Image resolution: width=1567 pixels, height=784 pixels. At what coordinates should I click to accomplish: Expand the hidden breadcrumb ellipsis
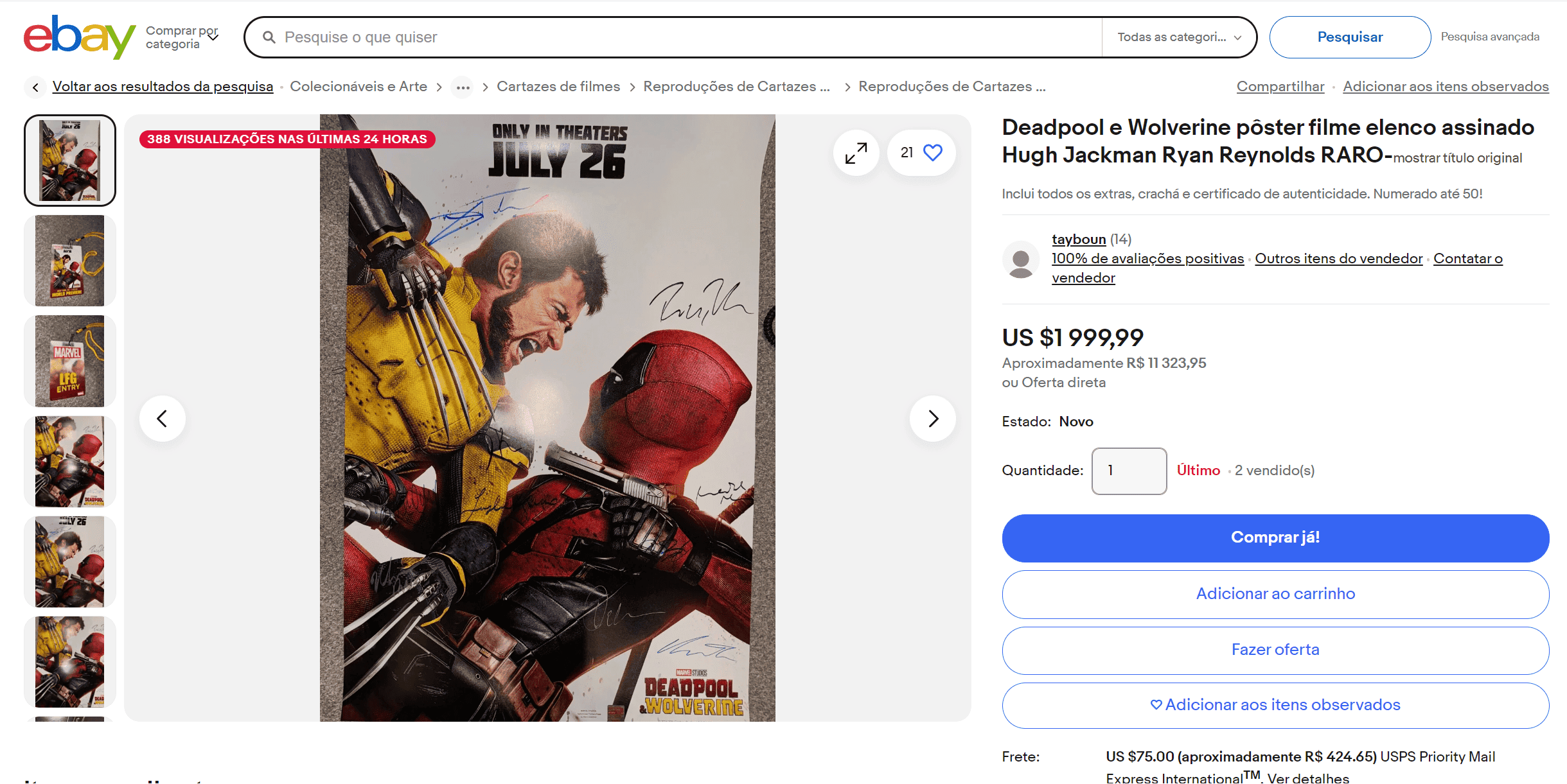[463, 87]
